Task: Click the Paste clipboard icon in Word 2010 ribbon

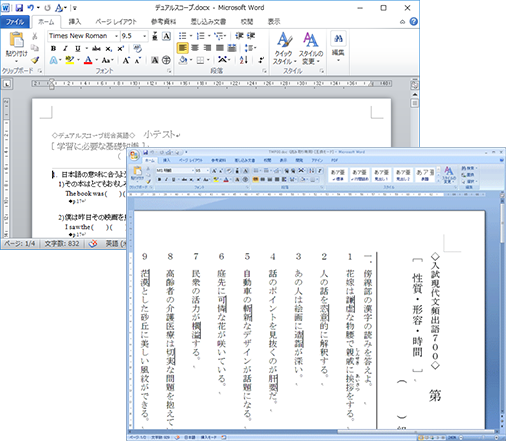Action: coord(16,40)
